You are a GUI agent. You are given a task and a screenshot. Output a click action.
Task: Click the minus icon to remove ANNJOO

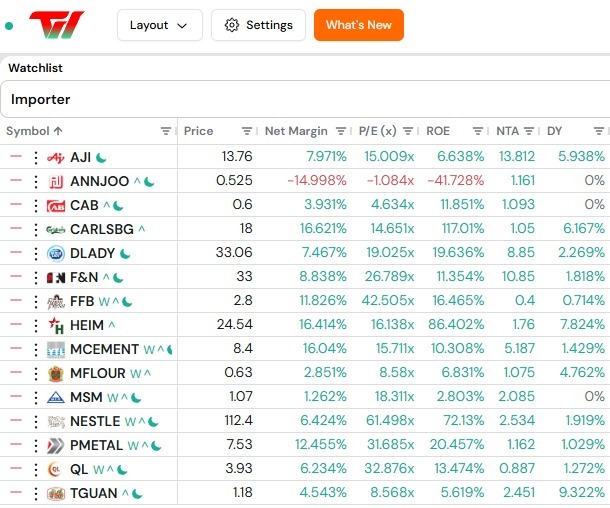coord(16,180)
